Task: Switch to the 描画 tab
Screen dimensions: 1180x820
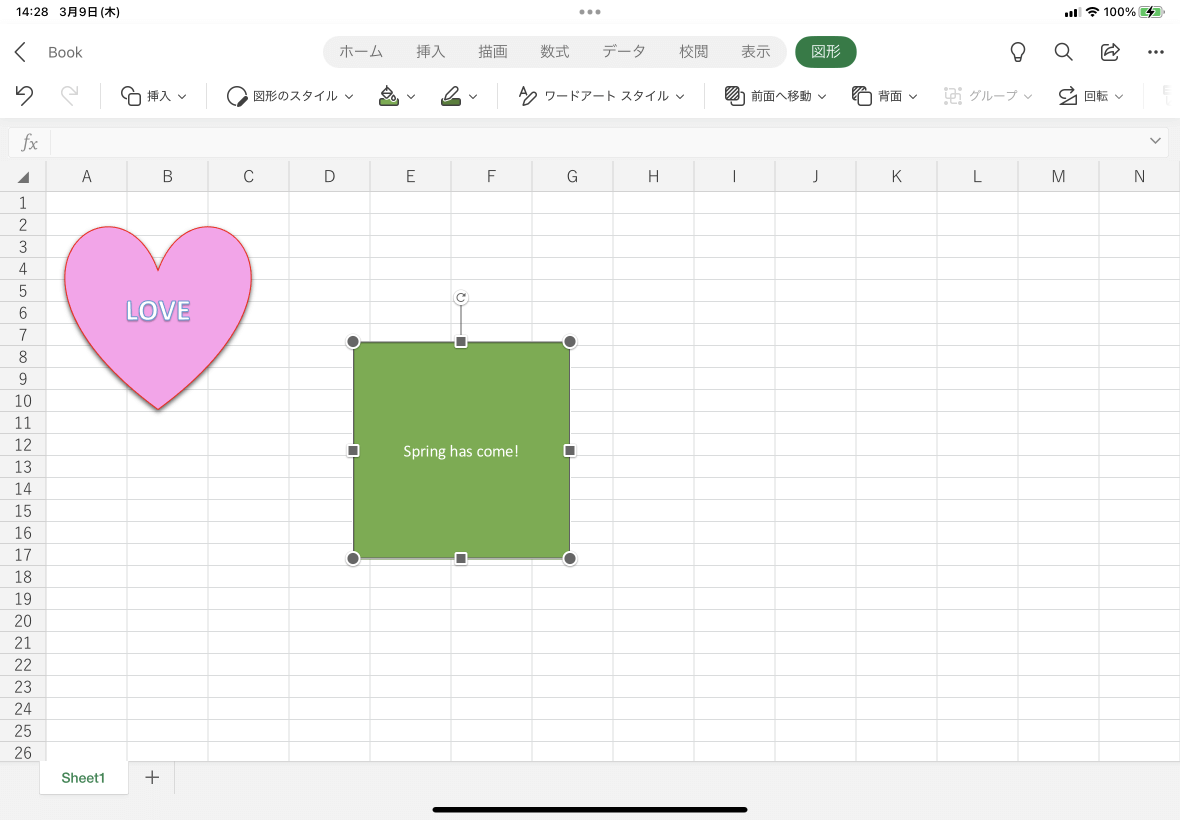Action: 492,52
